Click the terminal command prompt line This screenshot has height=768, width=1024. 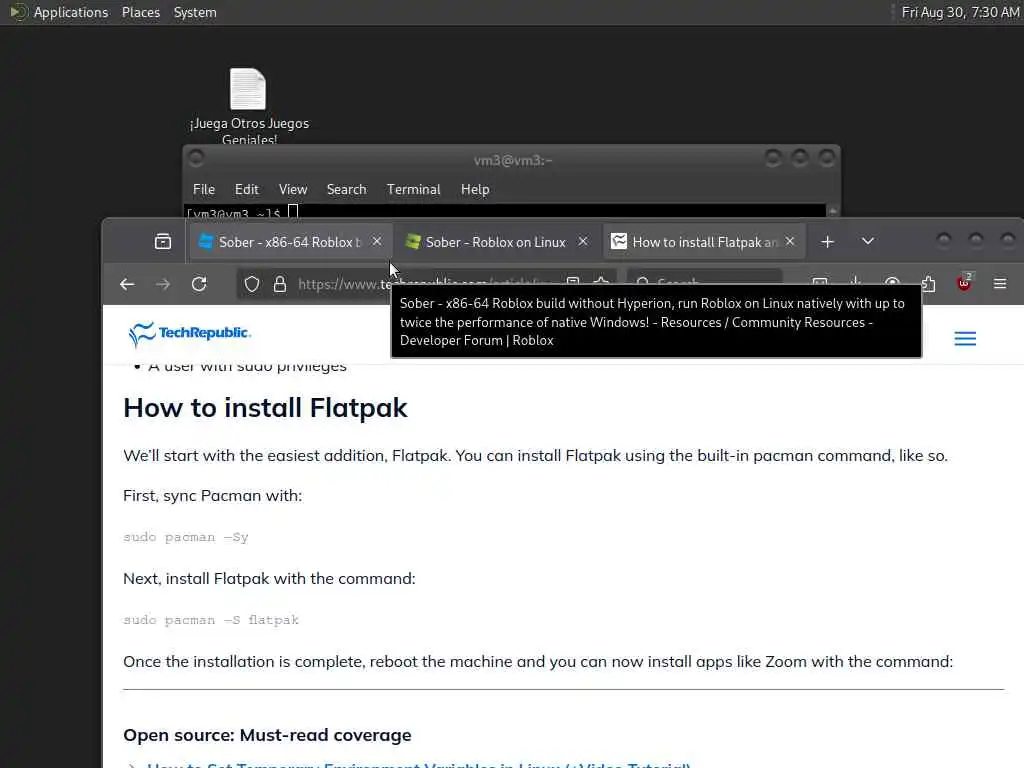point(505,212)
